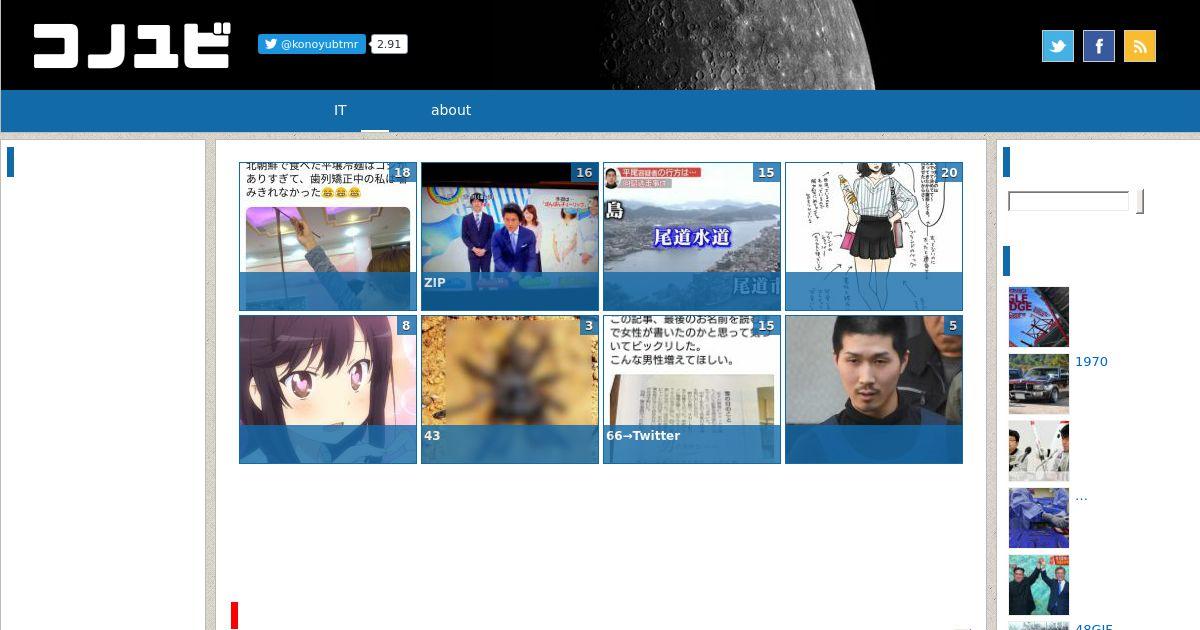Open the sidebar surgery room thumbnail
The height and width of the screenshot is (630, 1200).
1039,518
